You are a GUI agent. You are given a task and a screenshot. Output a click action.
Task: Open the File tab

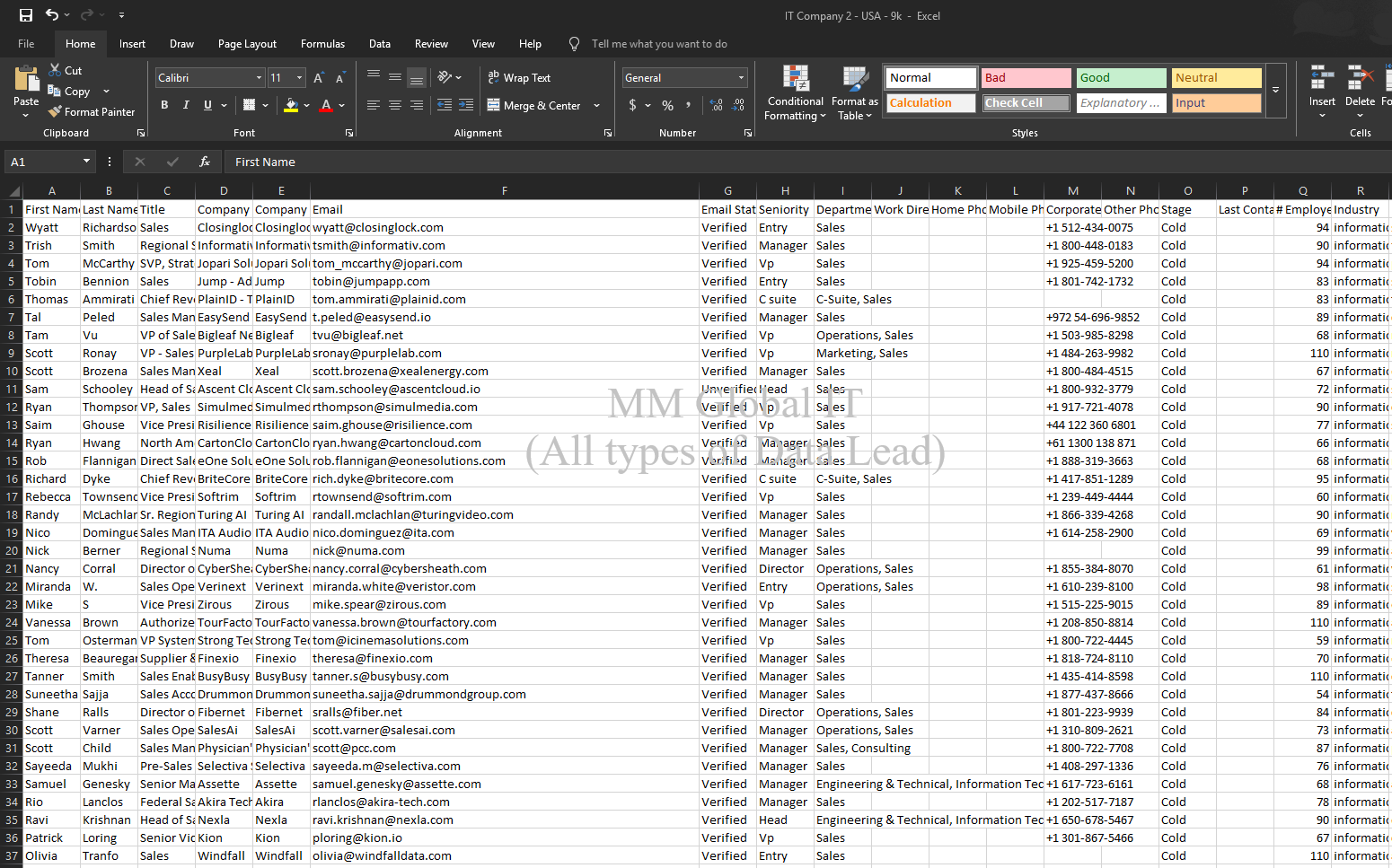[26, 44]
